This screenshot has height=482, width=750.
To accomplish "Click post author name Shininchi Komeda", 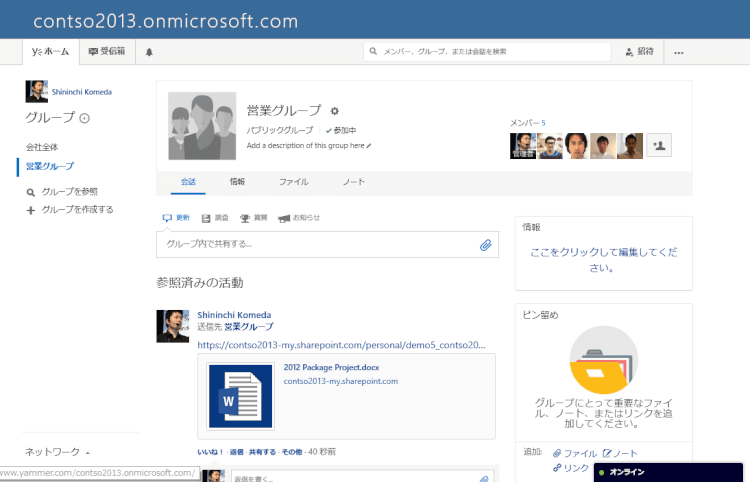I will coord(234,315).
